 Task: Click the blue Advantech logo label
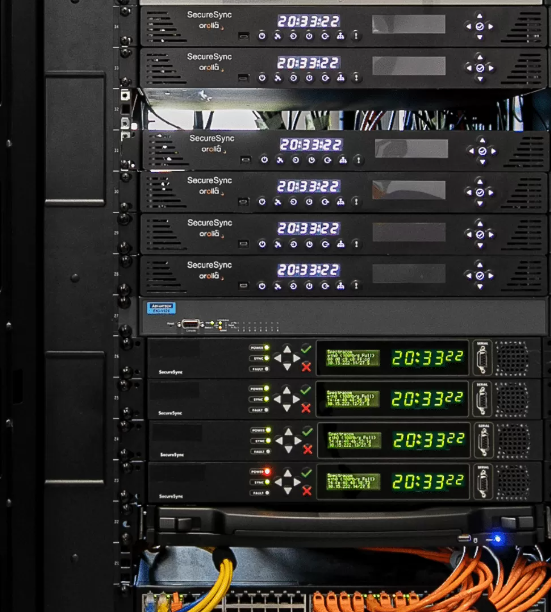(161, 308)
